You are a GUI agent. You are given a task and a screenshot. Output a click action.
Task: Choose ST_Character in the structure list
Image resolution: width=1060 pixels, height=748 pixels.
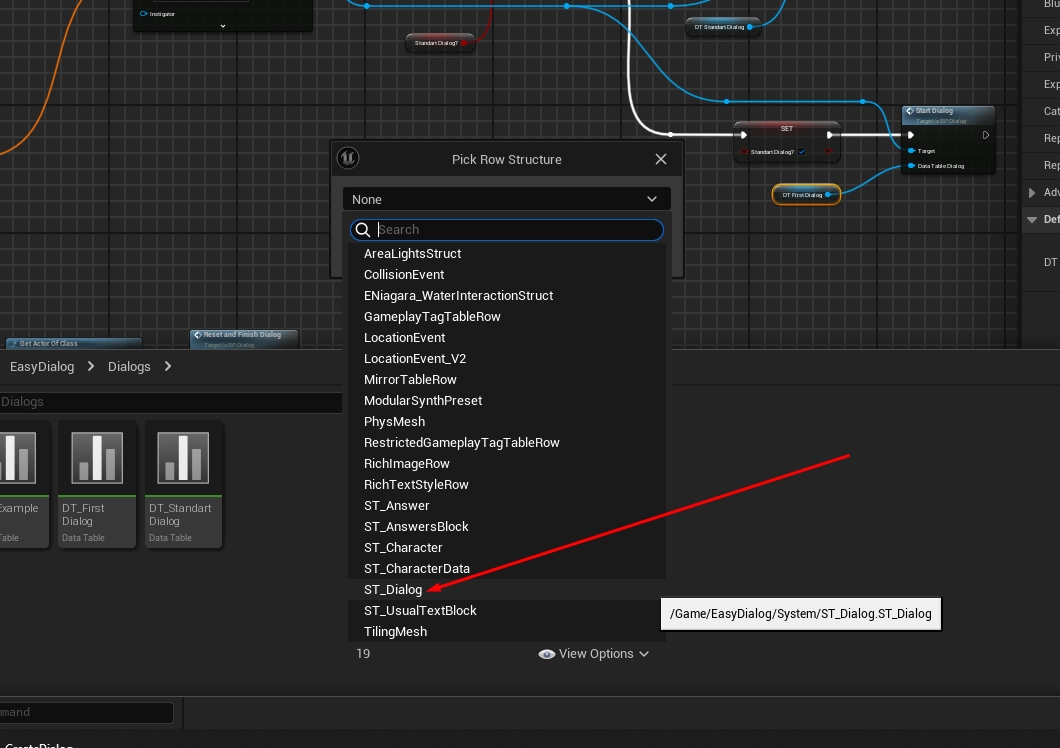tap(403, 548)
